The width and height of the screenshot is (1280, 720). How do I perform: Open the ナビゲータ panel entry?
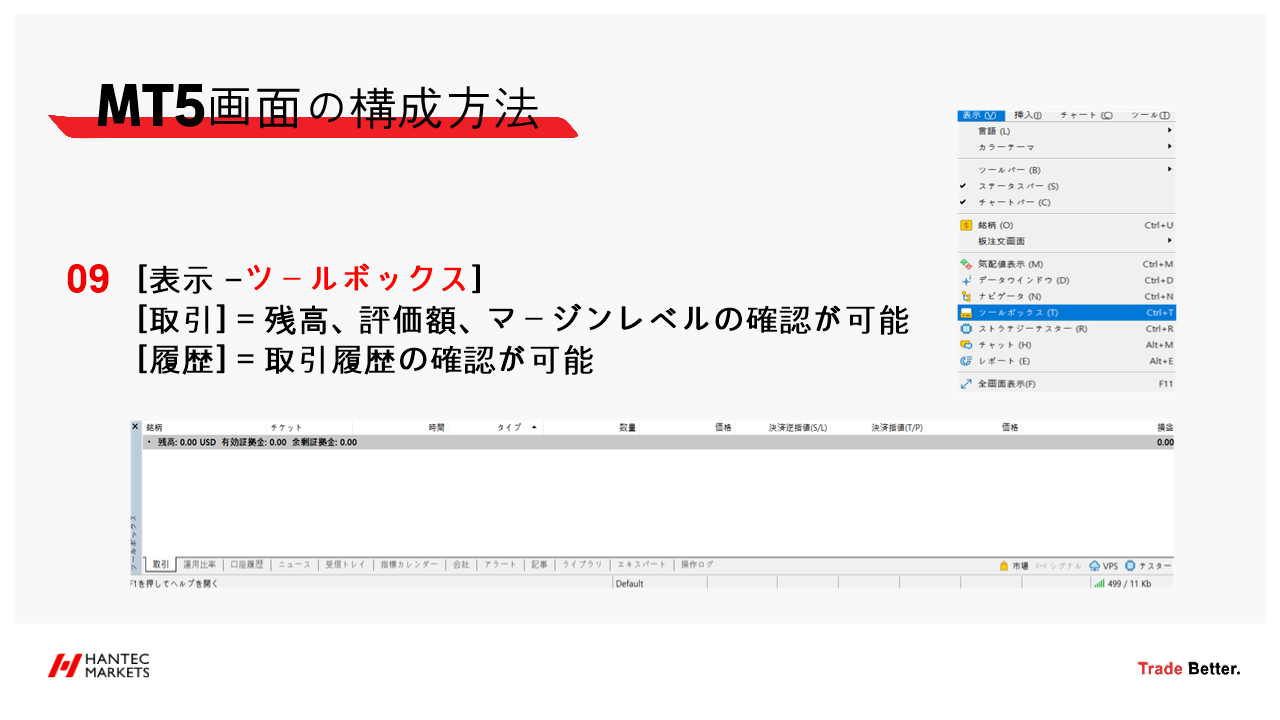click(1012, 295)
